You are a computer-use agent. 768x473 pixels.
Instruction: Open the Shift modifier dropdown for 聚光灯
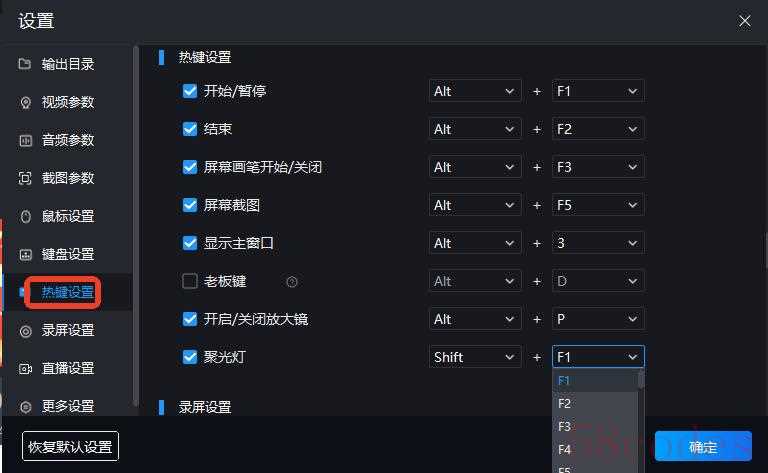pyautogui.click(x=475, y=357)
